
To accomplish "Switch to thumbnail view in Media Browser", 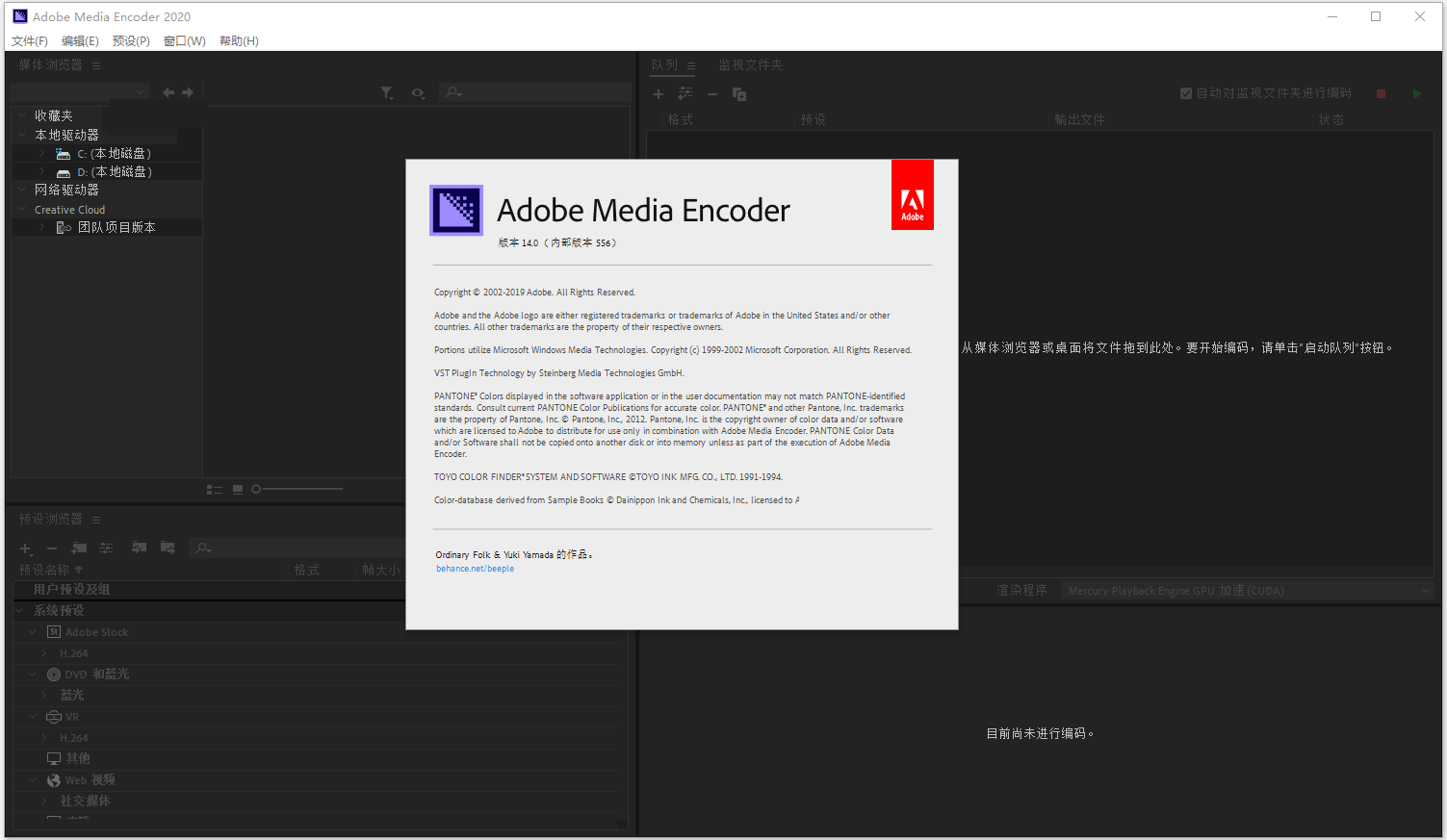I will coord(237,489).
